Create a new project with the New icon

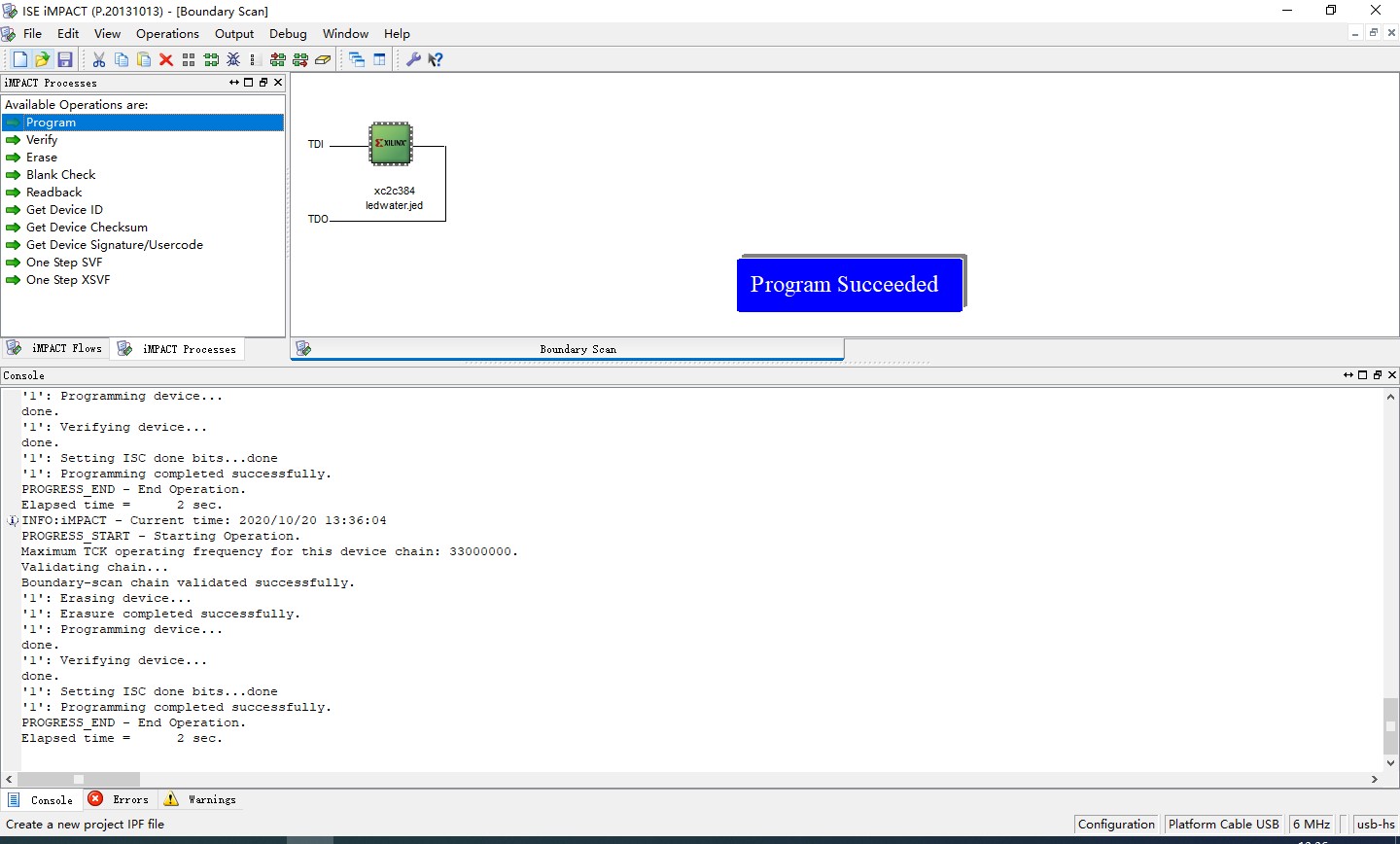19,59
